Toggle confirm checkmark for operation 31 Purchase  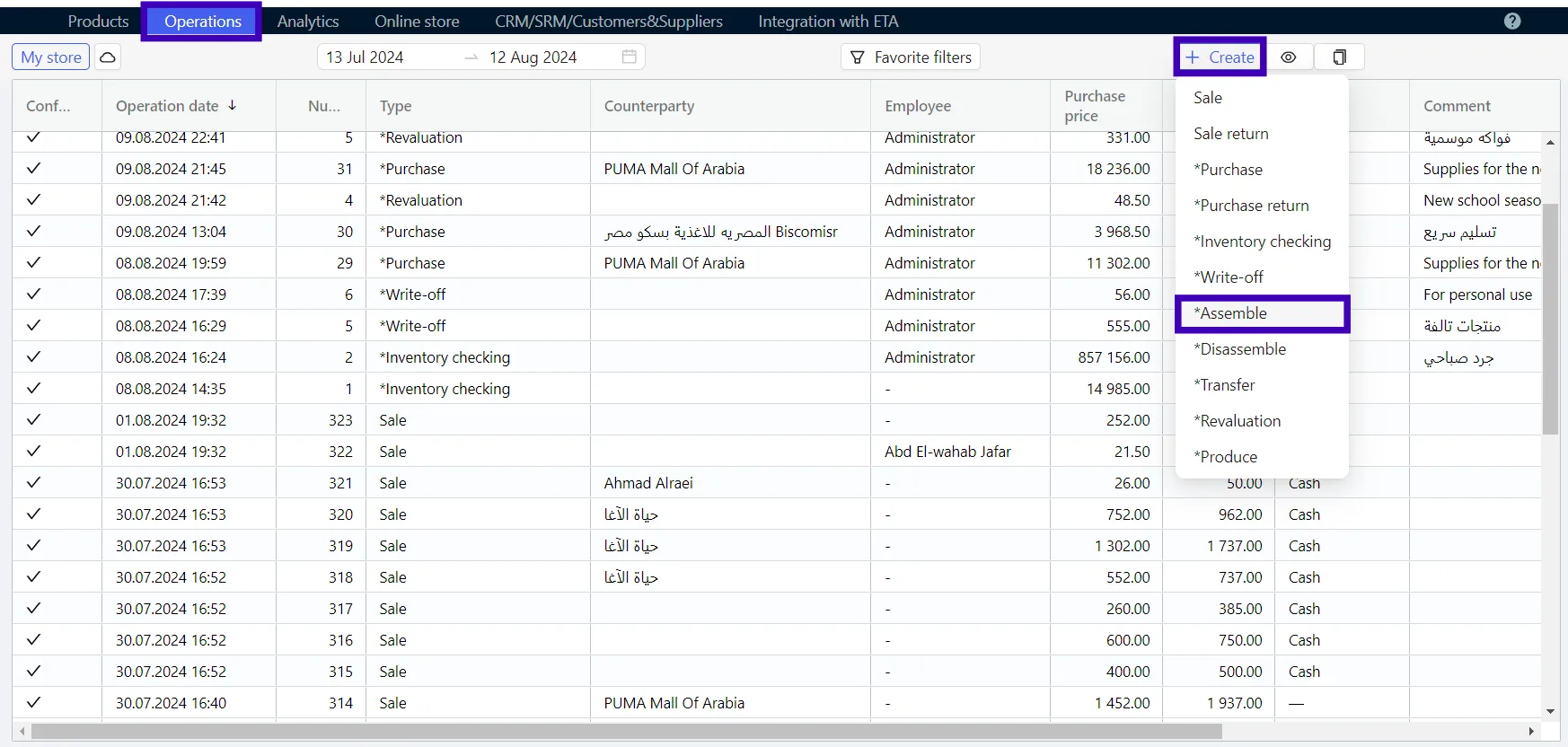coord(34,168)
